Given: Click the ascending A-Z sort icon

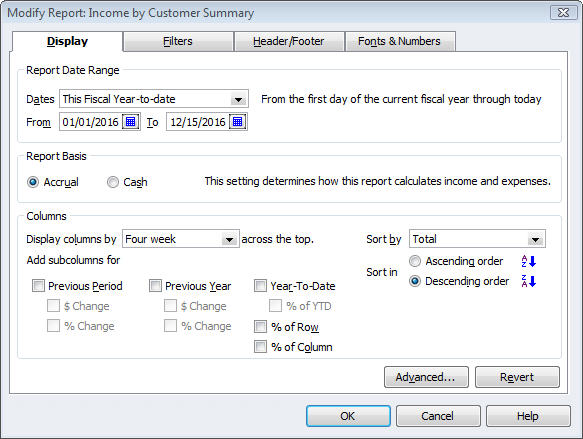Looking at the screenshot, I should [528, 261].
